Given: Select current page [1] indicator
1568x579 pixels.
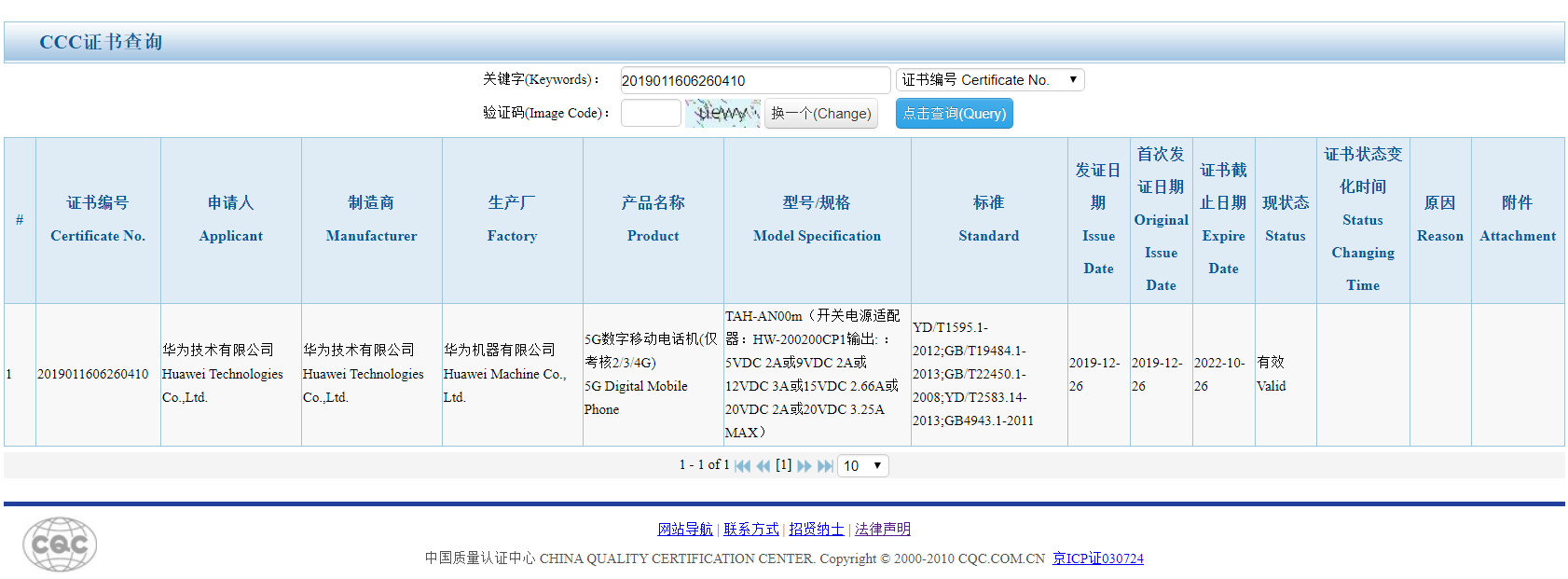Looking at the screenshot, I should 784,465.
